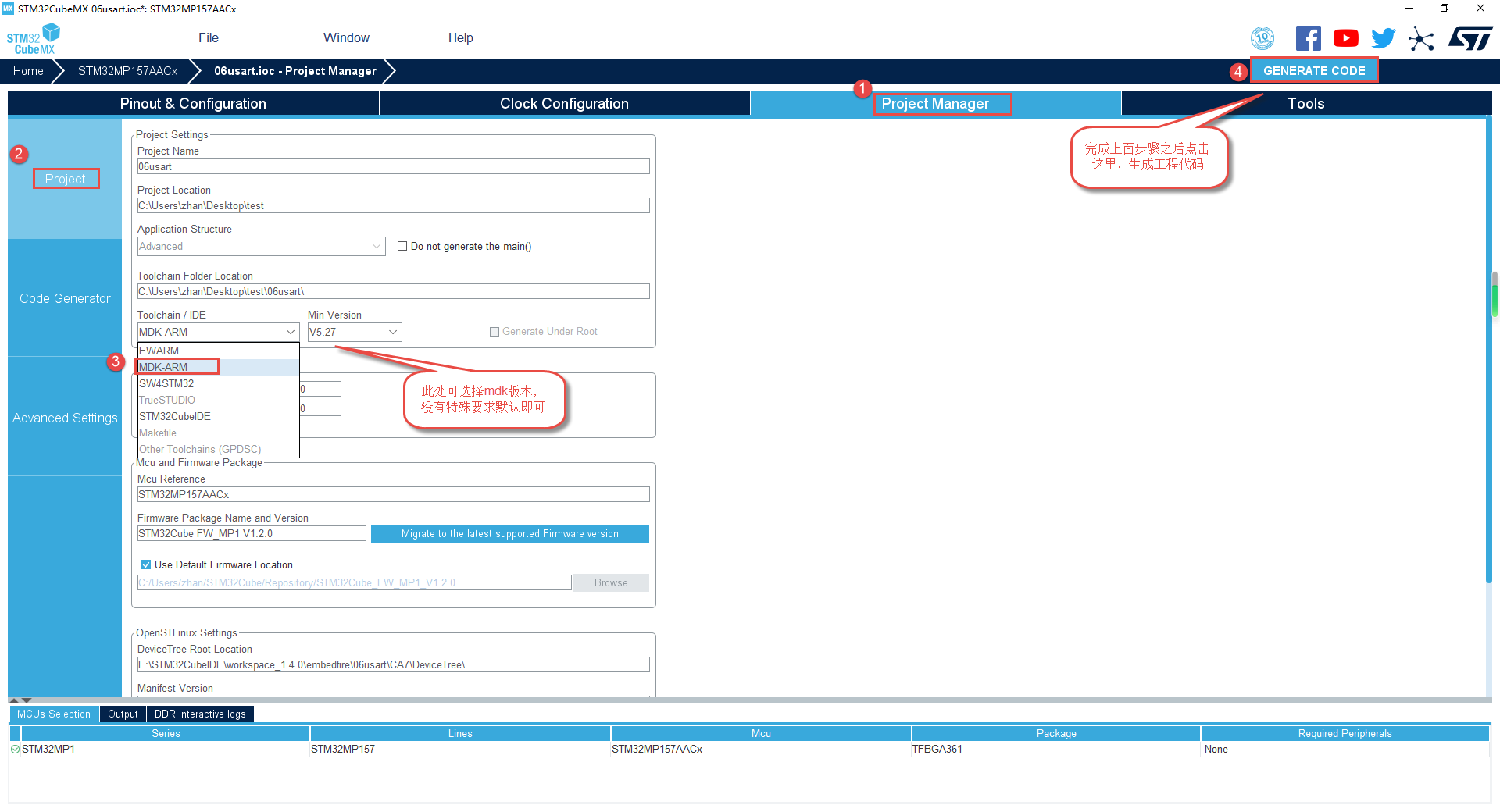Click the Browse button
The width and height of the screenshot is (1500, 812).
click(x=611, y=582)
